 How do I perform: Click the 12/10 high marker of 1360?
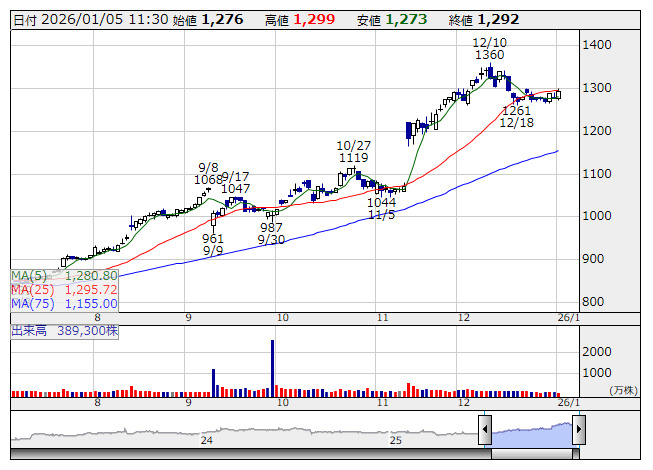click(x=490, y=55)
